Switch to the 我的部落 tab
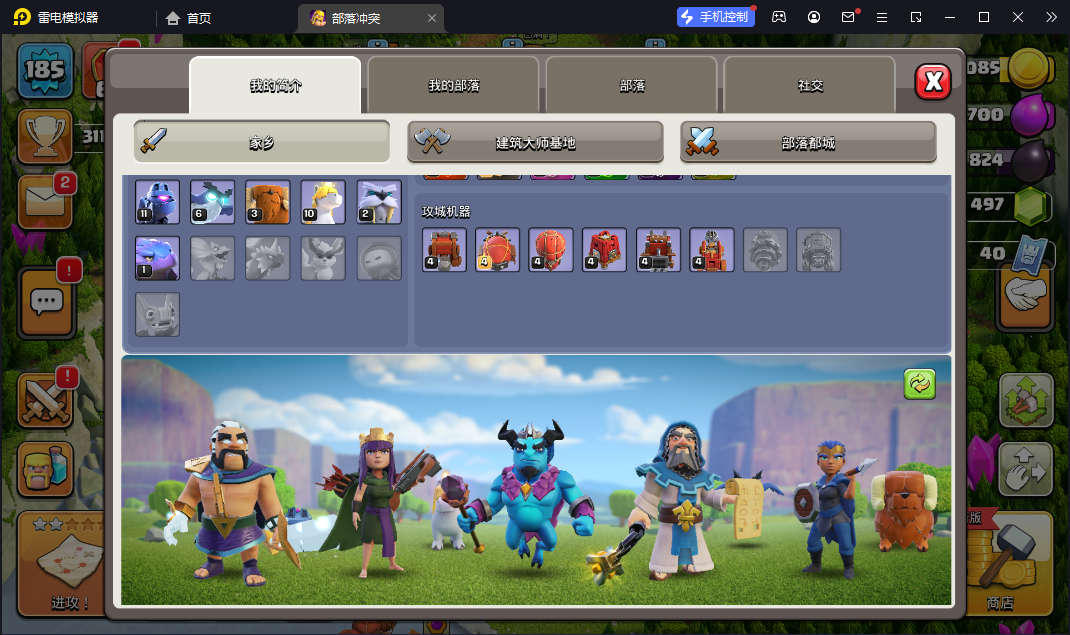The image size is (1070, 635). (454, 85)
